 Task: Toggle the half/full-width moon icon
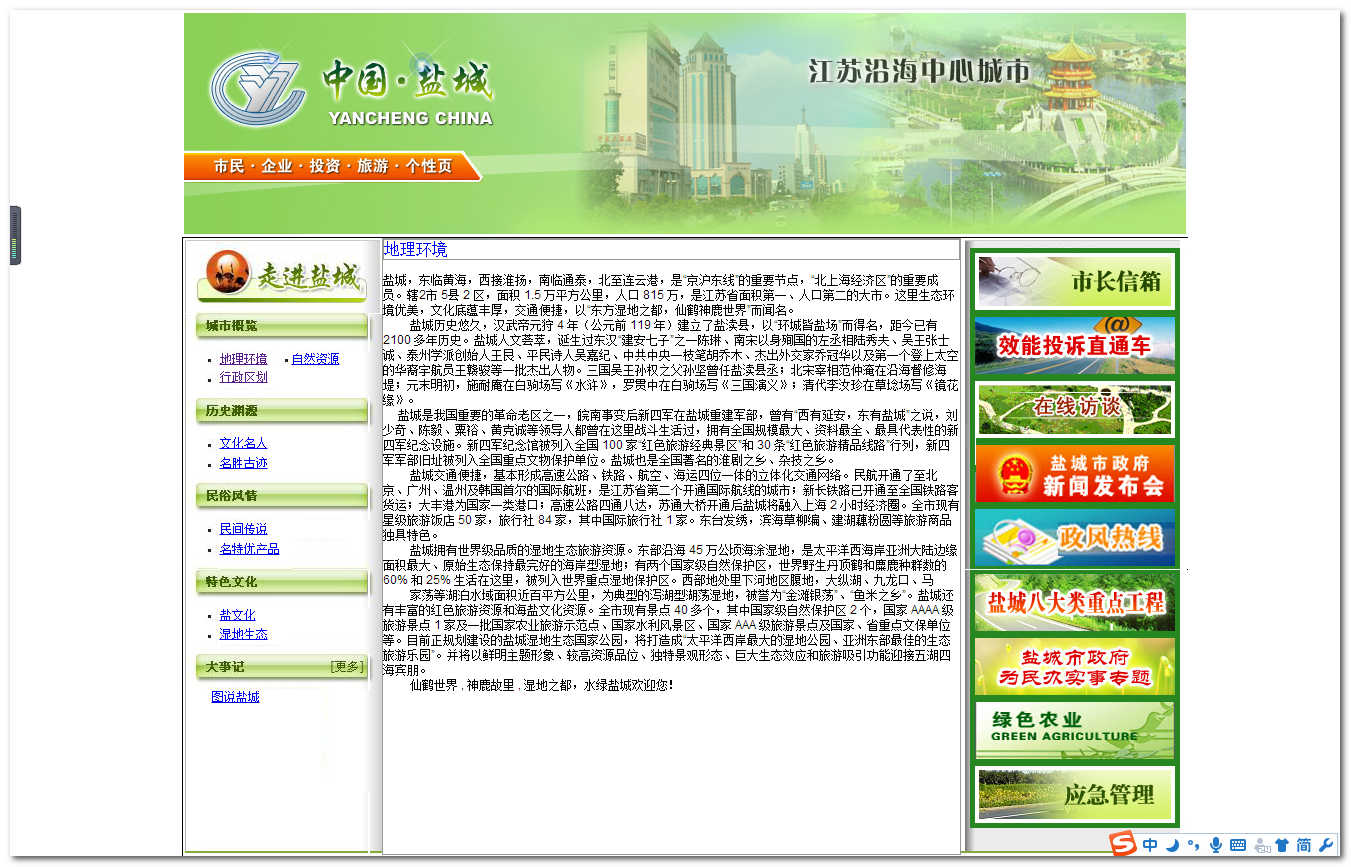coord(1172,845)
